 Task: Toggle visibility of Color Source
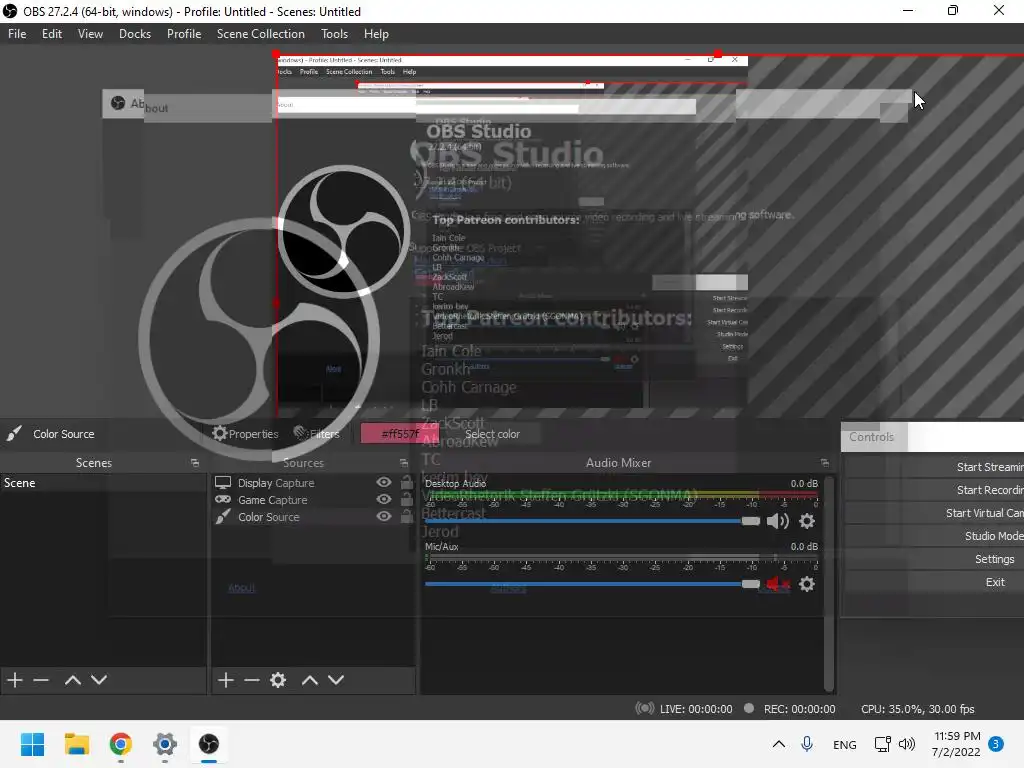384,516
